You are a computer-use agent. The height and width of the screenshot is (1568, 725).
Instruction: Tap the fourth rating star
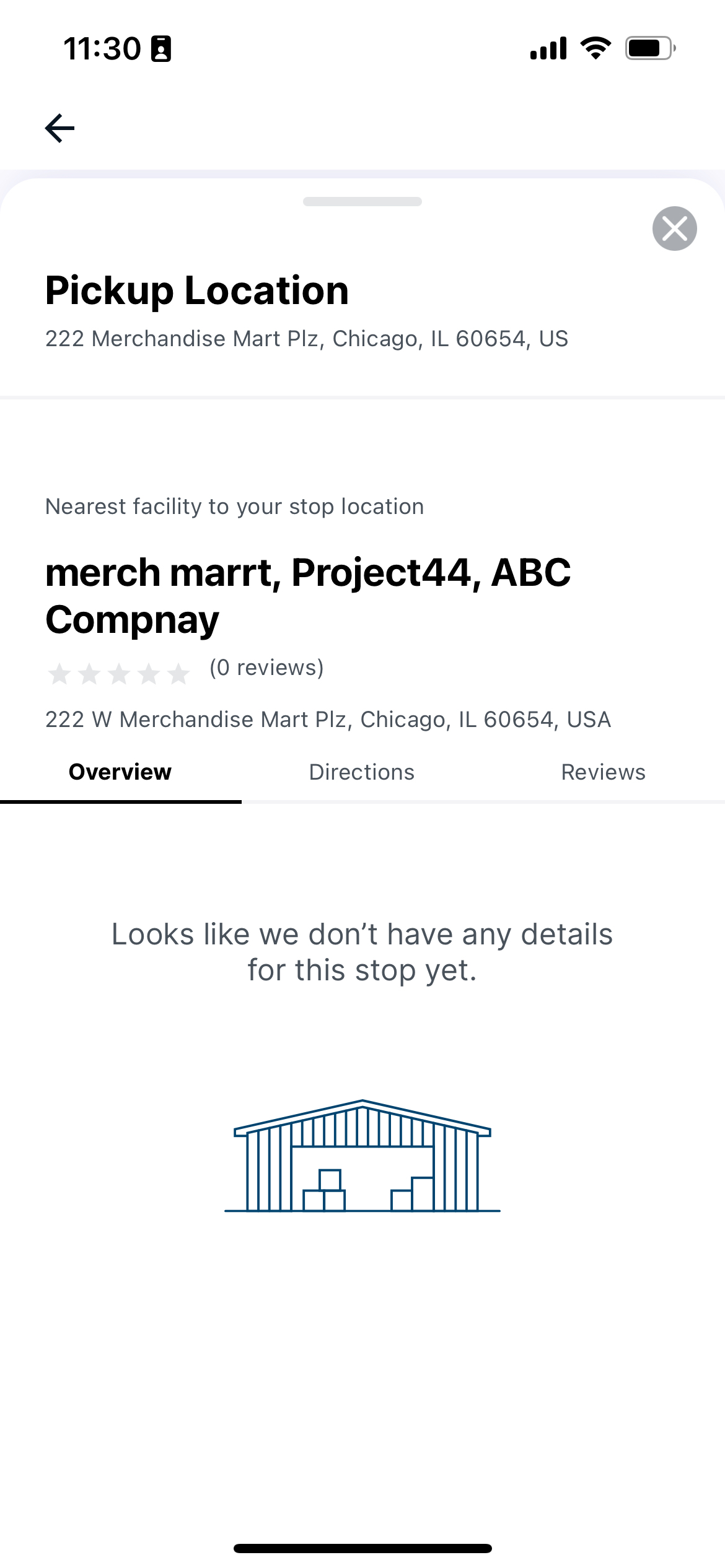pos(149,673)
